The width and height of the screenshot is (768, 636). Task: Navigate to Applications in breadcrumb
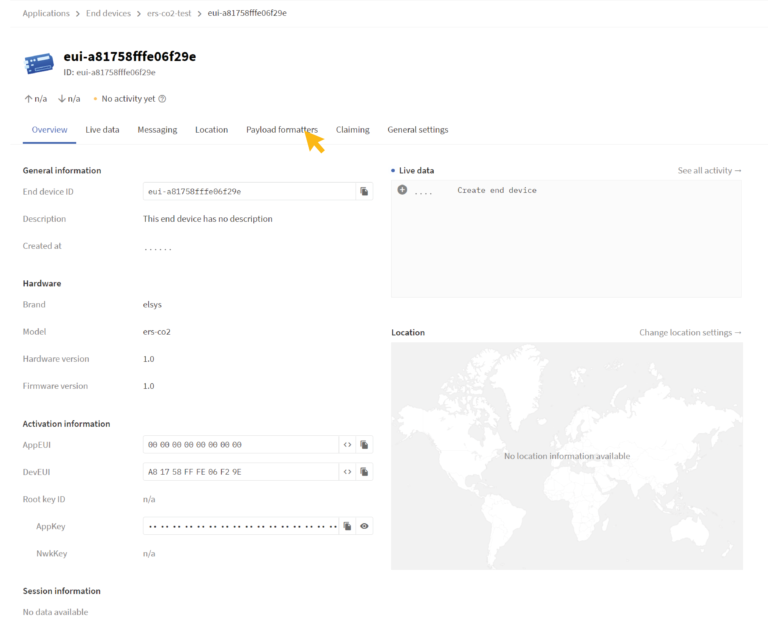(x=46, y=13)
